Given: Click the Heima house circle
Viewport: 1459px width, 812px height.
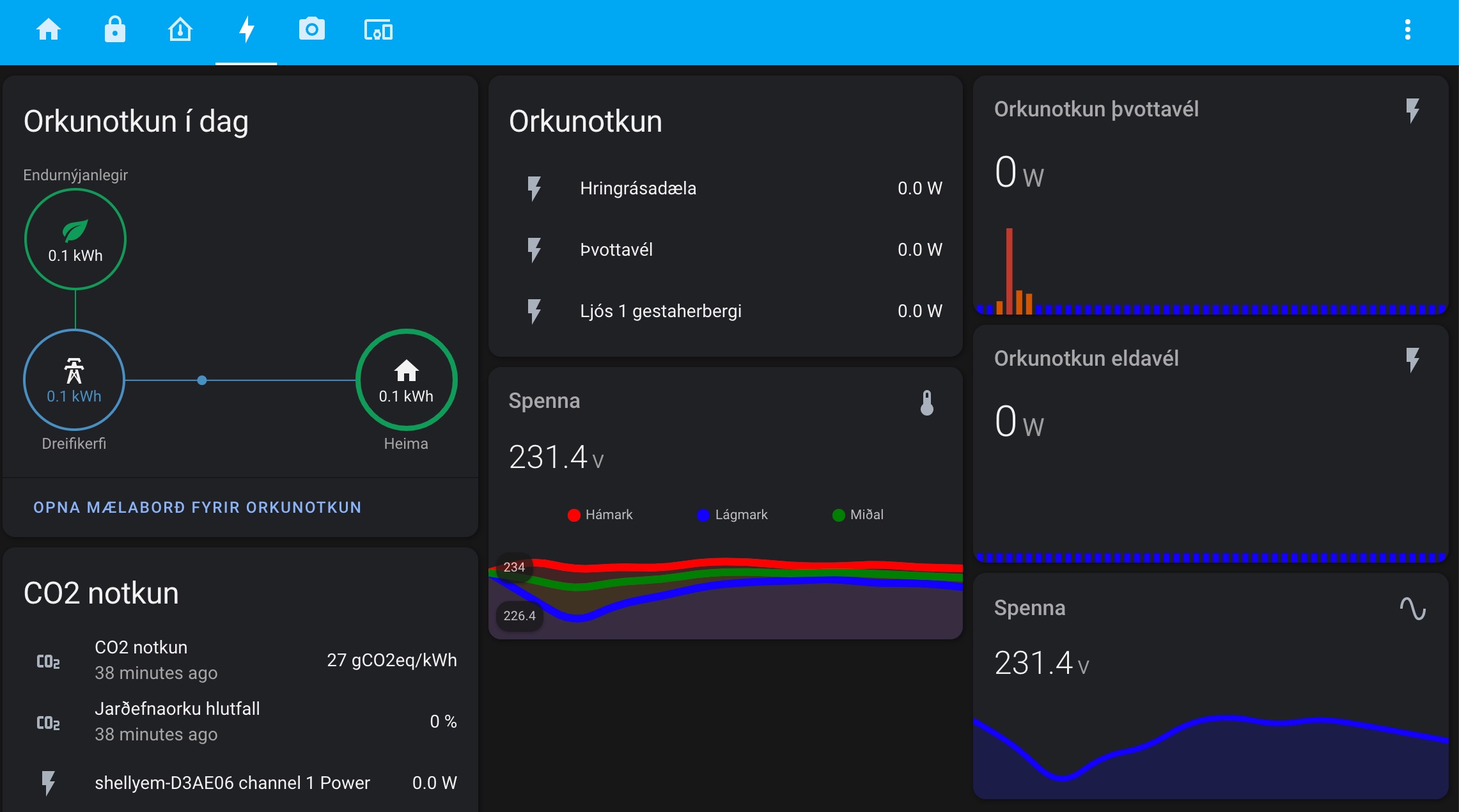Looking at the screenshot, I should [x=406, y=380].
